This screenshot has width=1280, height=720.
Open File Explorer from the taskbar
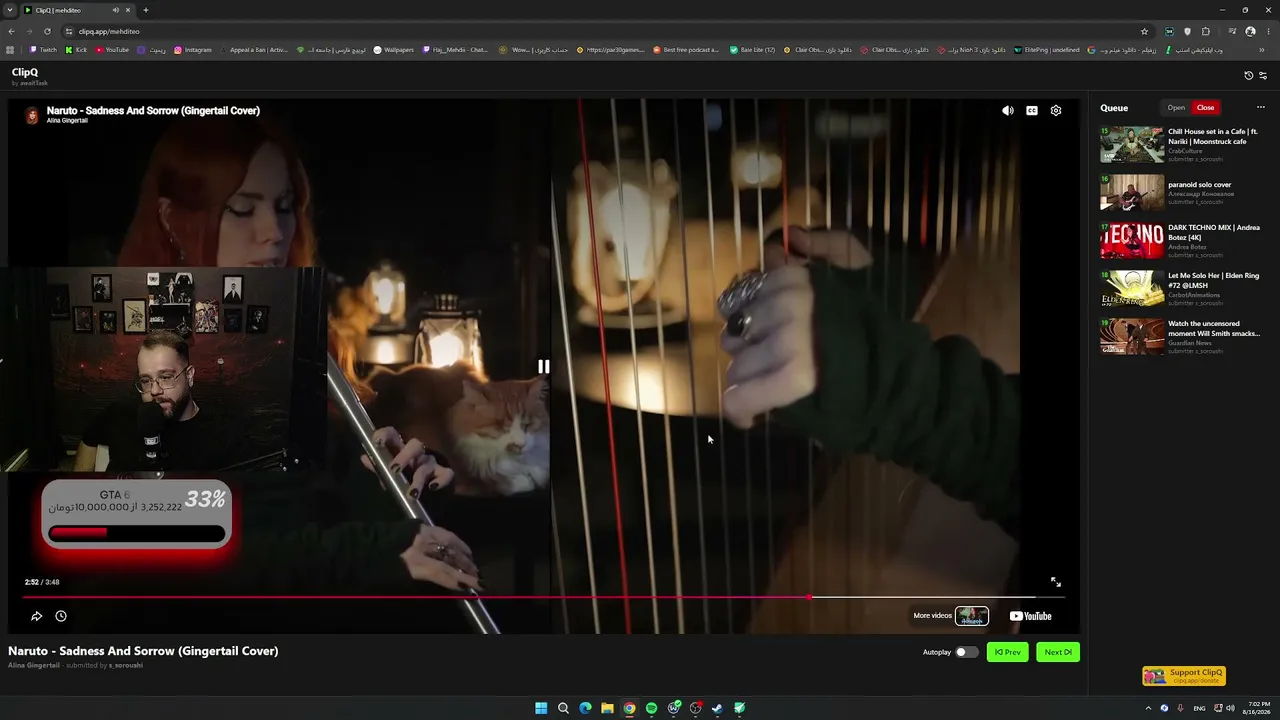(x=607, y=708)
